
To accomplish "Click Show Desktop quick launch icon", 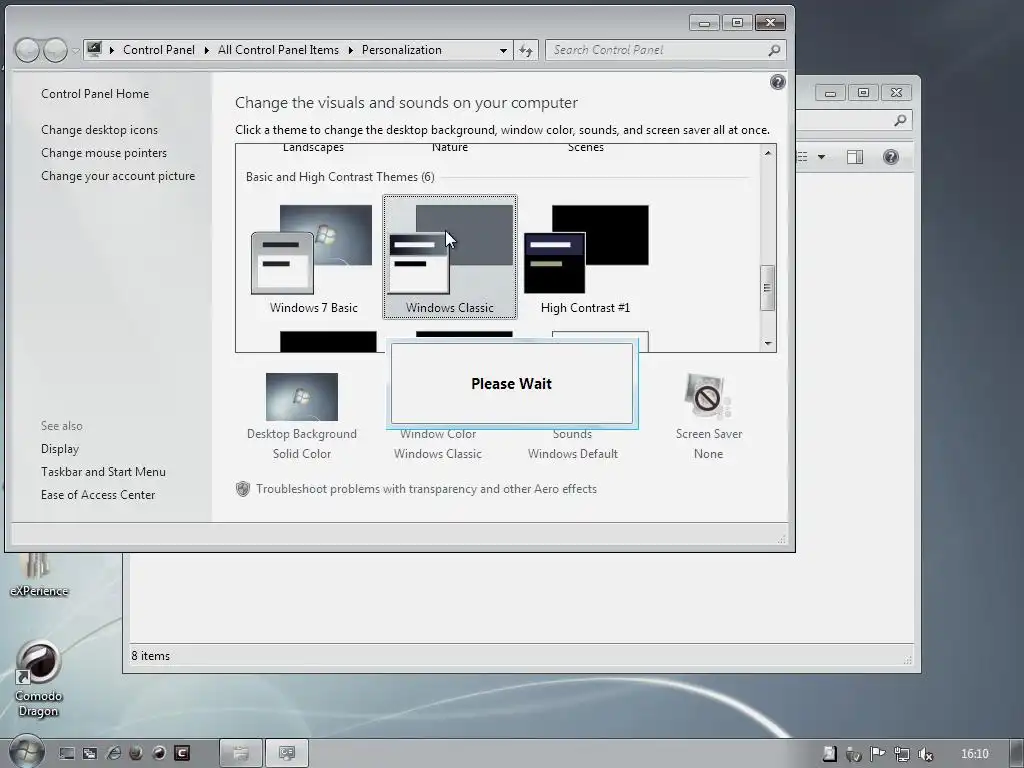I will coord(67,754).
